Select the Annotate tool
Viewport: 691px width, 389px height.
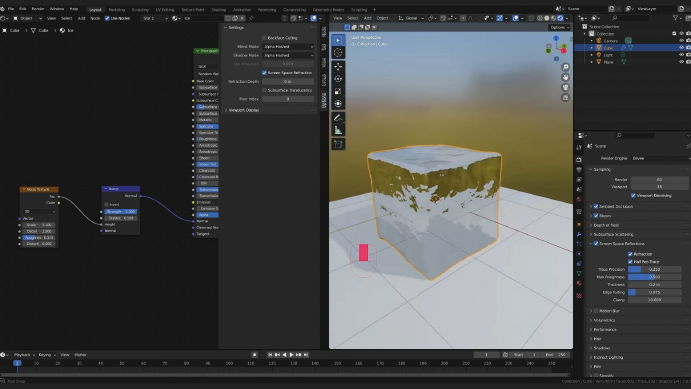(x=338, y=118)
